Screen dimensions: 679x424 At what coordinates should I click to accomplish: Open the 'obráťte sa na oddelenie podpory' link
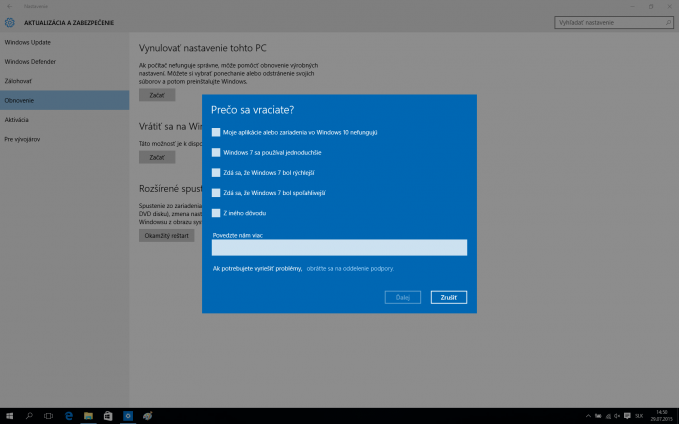click(350, 269)
